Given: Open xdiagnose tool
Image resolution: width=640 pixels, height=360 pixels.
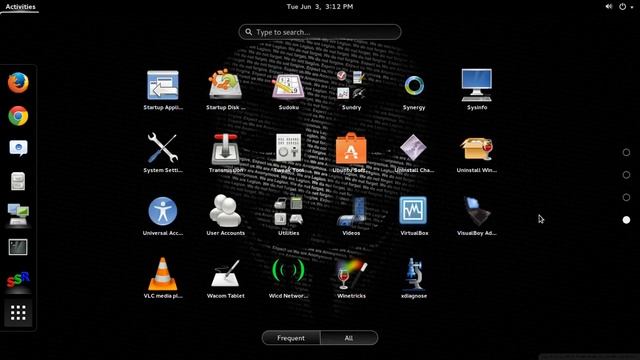Looking at the screenshot, I should pos(414,274).
